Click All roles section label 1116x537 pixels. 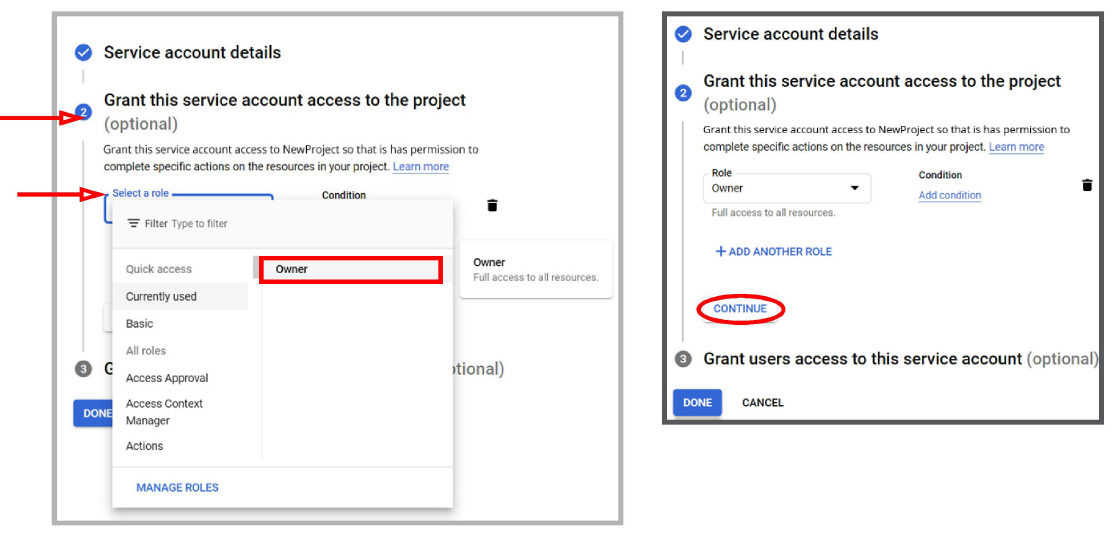(146, 350)
